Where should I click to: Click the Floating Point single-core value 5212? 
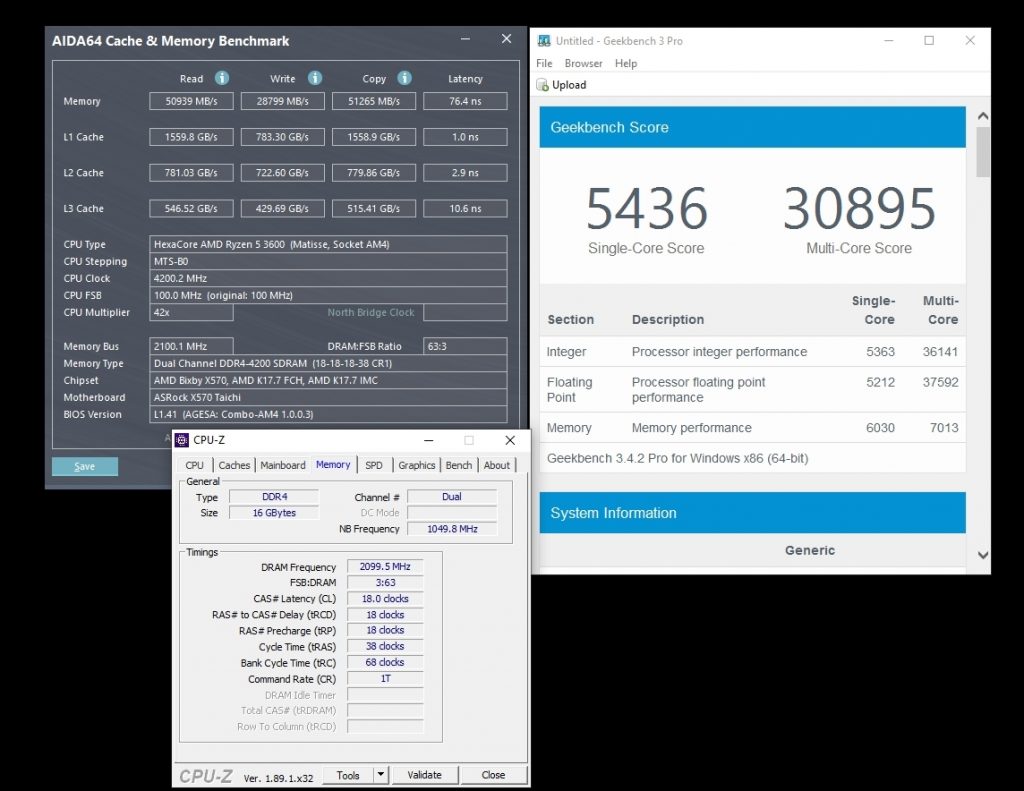tap(880, 382)
